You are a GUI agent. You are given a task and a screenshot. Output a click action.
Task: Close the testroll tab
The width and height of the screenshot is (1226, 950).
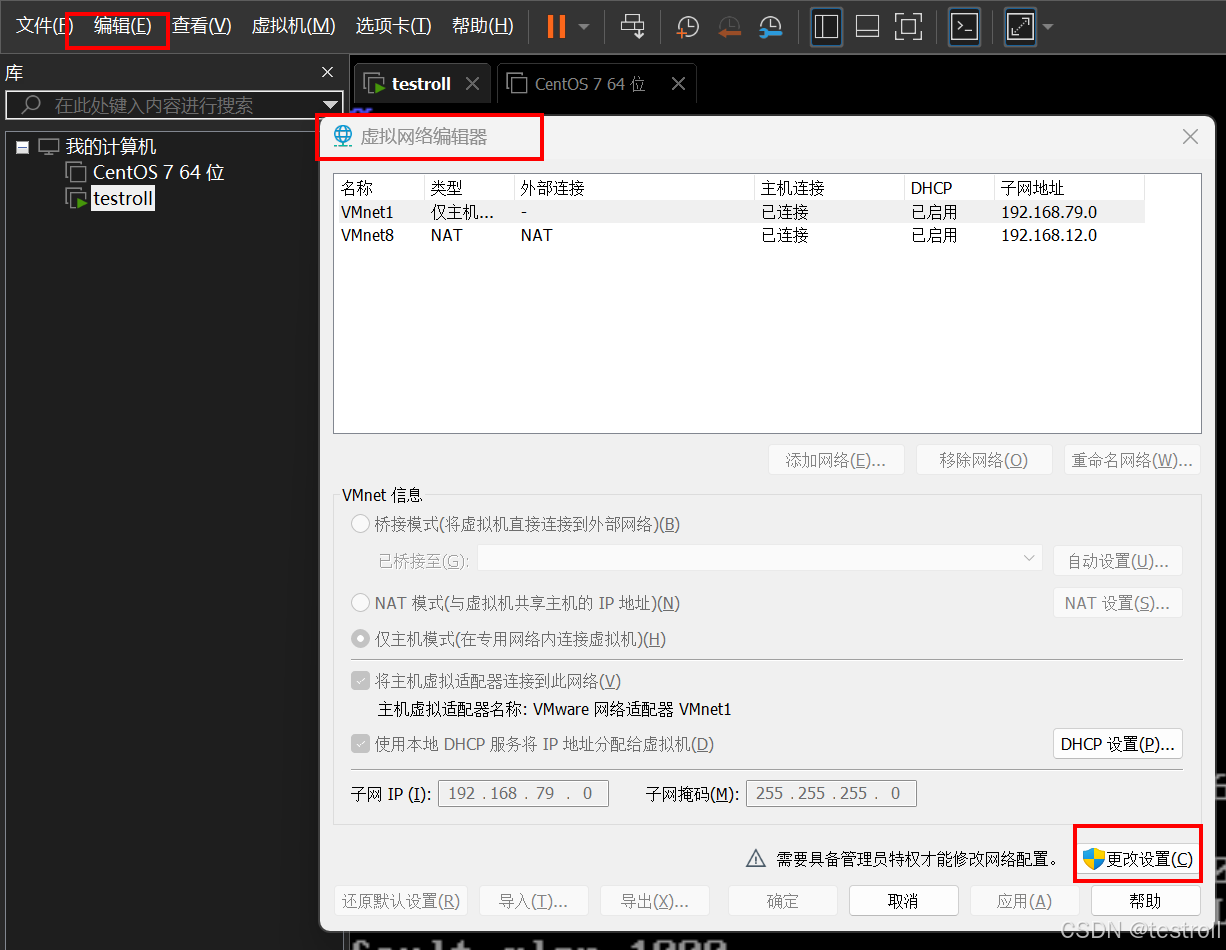[474, 84]
